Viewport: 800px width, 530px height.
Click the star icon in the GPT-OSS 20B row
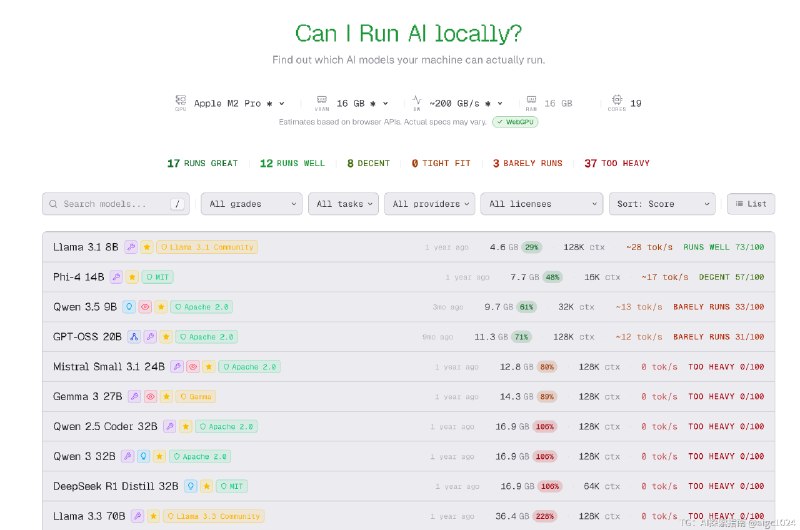coord(166,337)
